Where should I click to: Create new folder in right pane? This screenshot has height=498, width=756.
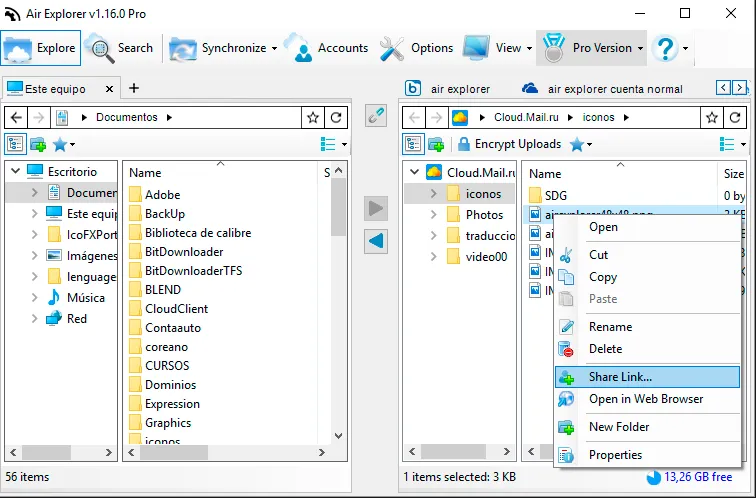(436, 144)
